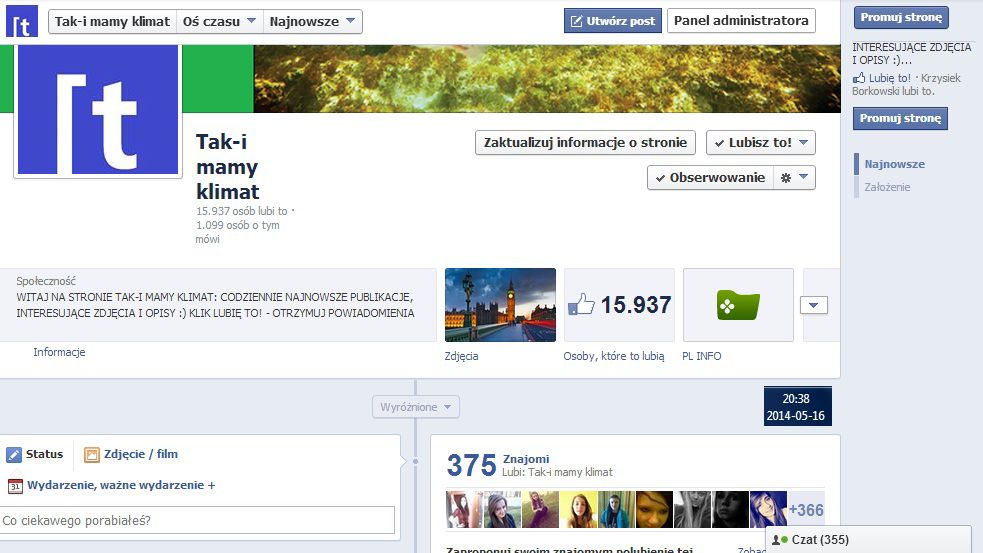
Task: Open the Wyróżnione filter dropdown
Action: (416, 407)
